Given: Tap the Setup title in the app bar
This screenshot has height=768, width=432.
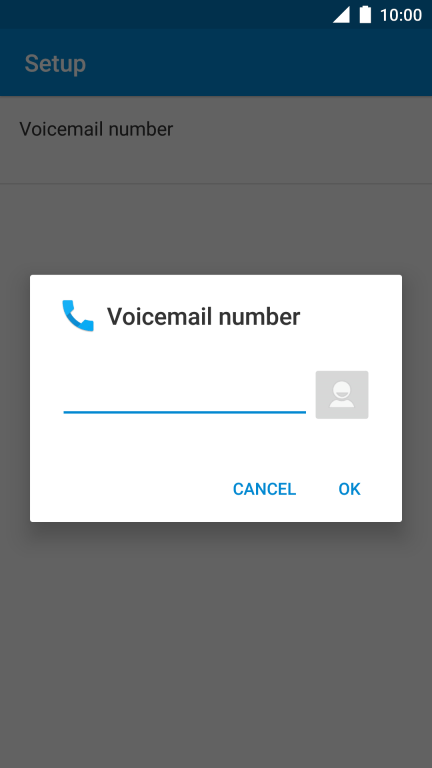Looking at the screenshot, I should tap(55, 64).
